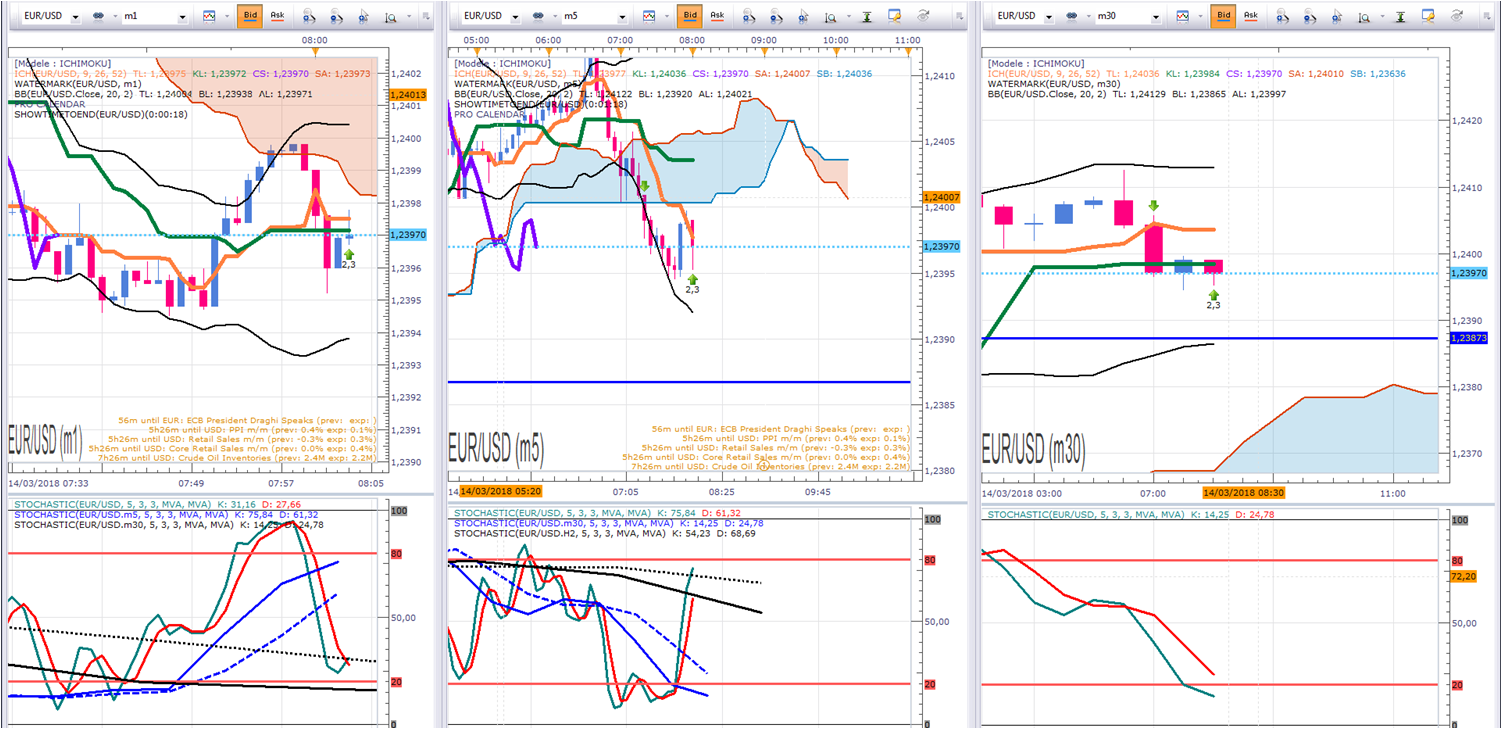This screenshot has height=729, width=1502.
Task: Toggle Bid price on the m1 chart
Action: [249, 16]
